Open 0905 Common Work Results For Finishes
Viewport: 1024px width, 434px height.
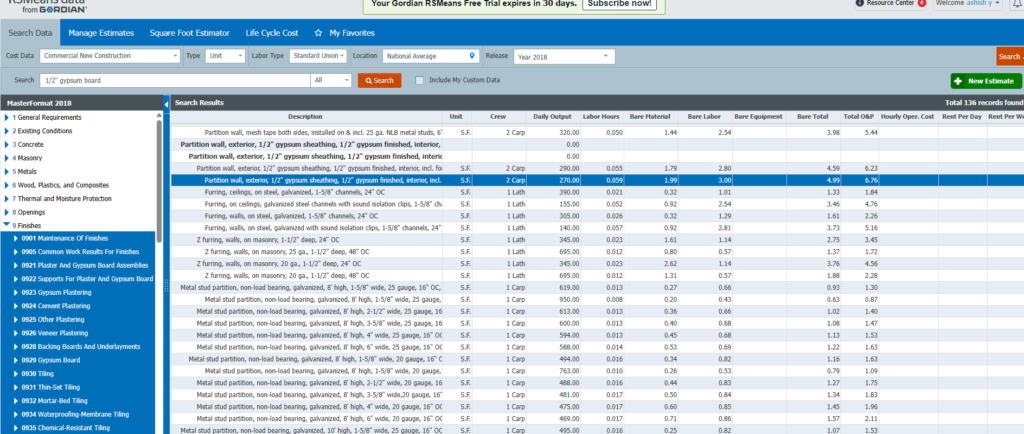(80, 252)
